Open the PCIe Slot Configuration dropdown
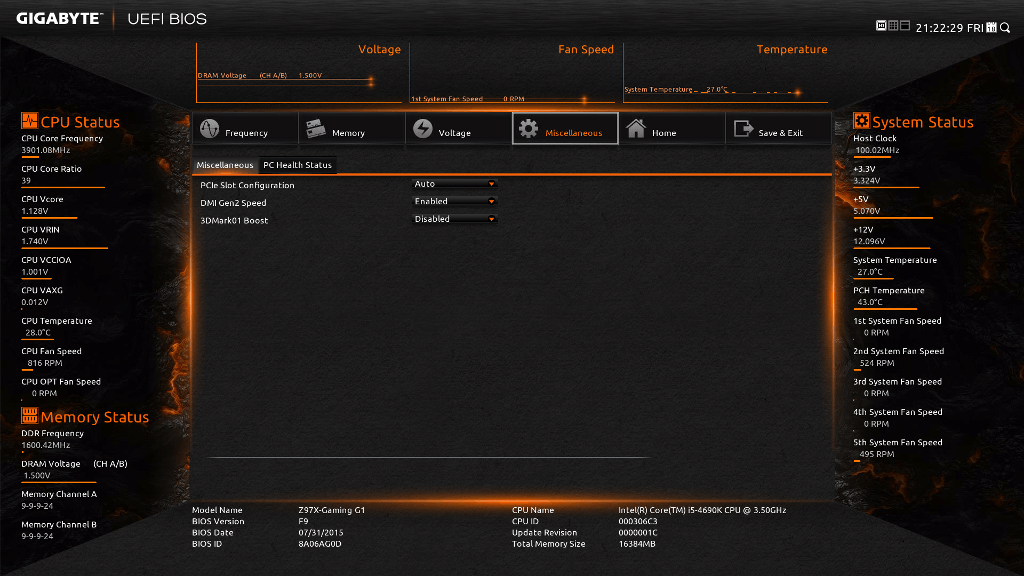Screen dimensions: 1024x576 tap(455, 184)
